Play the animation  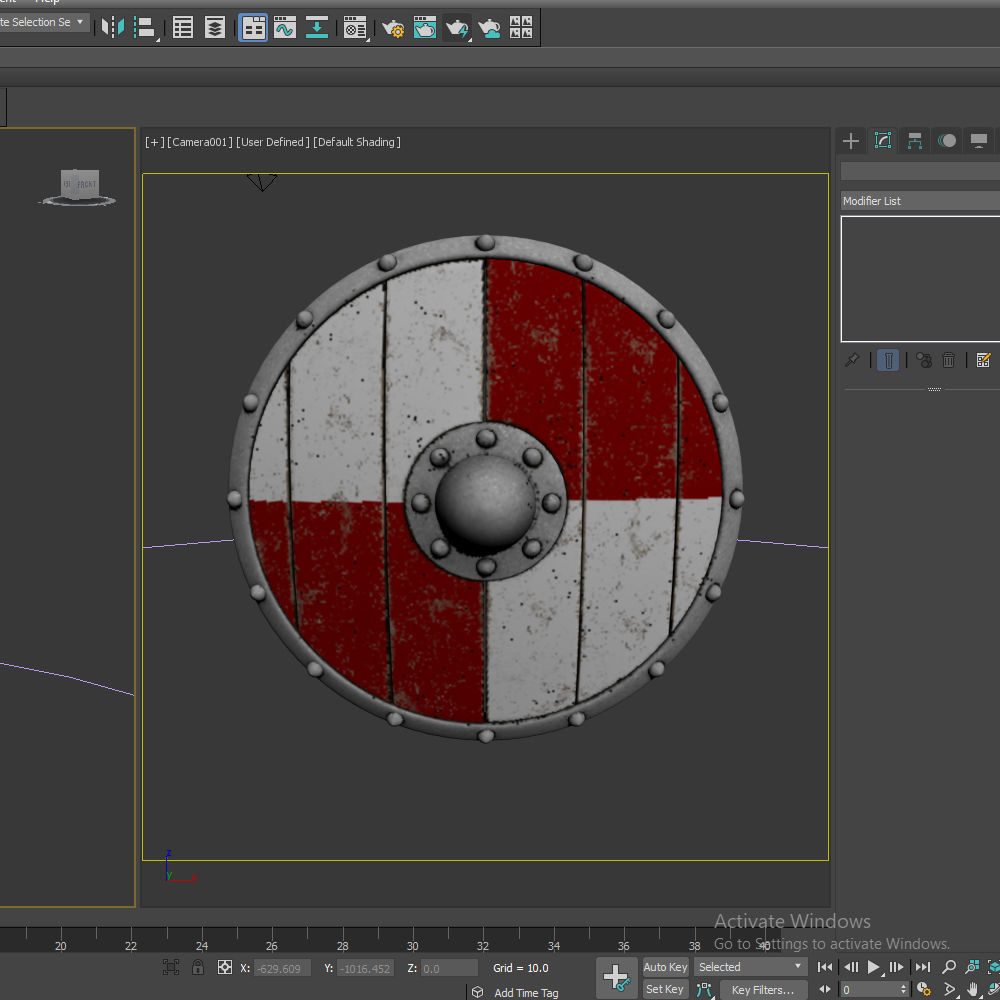(874, 967)
